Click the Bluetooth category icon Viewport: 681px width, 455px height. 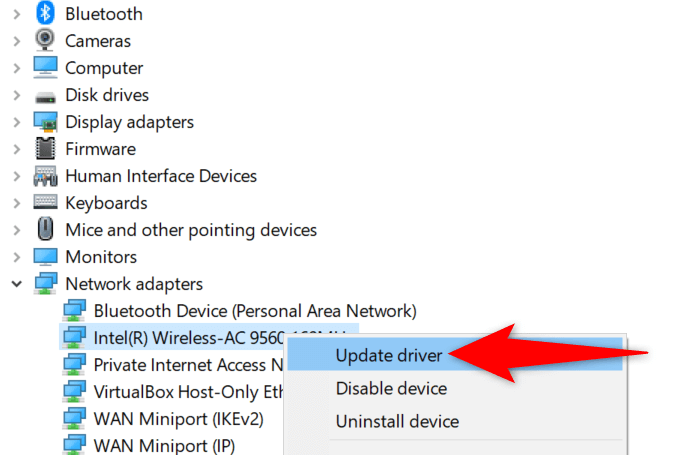tap(46, 14)
